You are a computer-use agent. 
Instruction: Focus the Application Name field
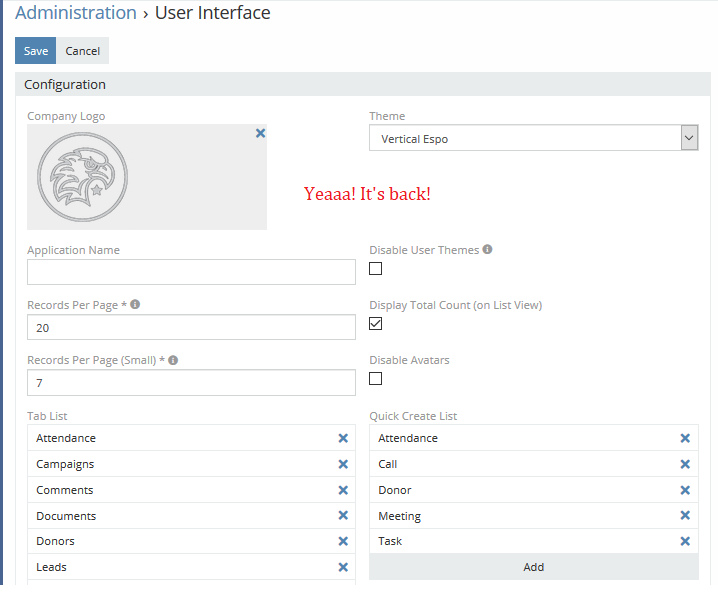(191, 272)
